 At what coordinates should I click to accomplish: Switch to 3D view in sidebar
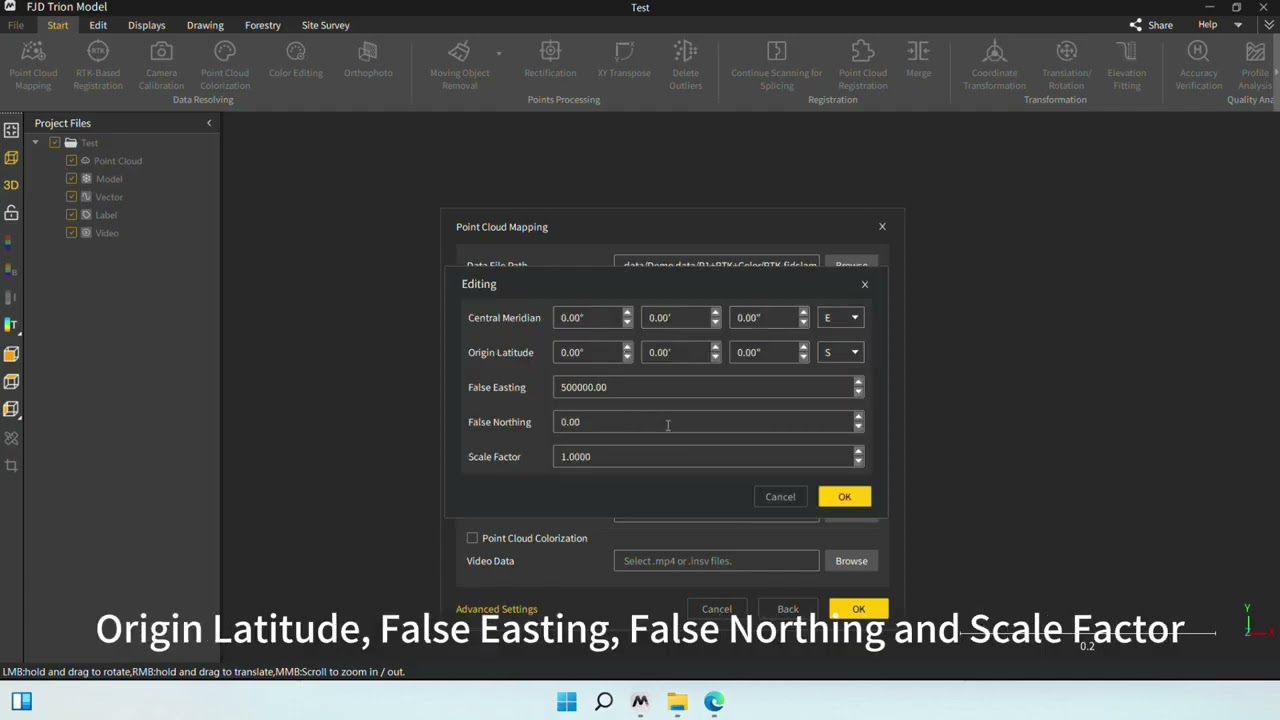click(11, 185)
